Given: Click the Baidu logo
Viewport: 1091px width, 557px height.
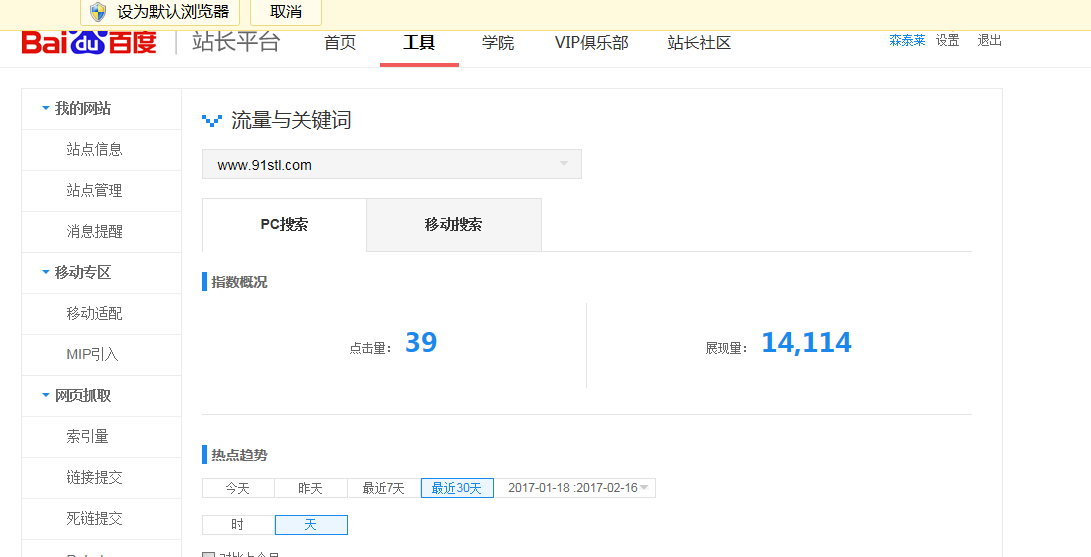Looking at the screenshot, I should [x=89, y=42].
